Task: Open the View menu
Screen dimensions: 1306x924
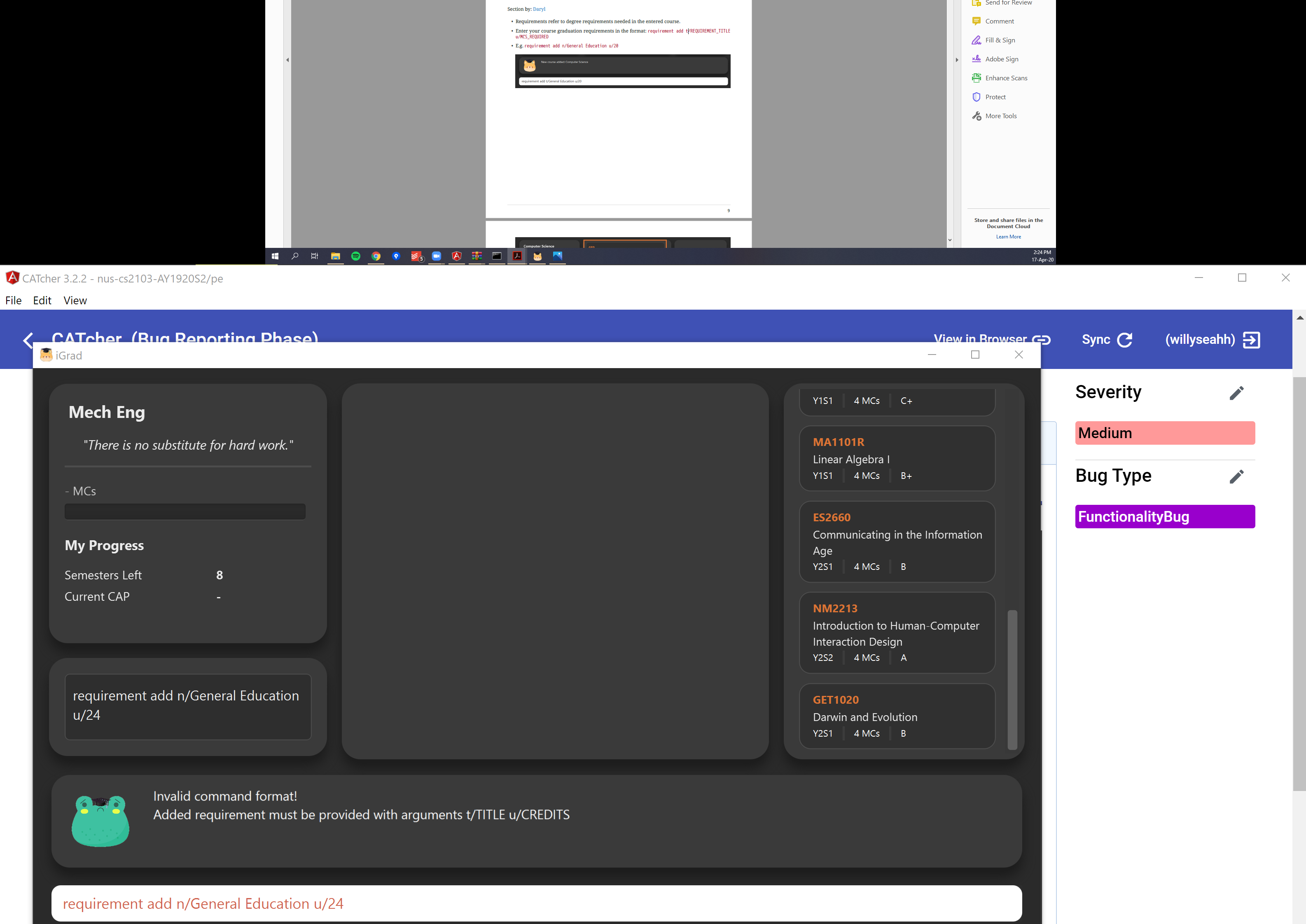Action: pyautogui.click(x=75, y=301)
